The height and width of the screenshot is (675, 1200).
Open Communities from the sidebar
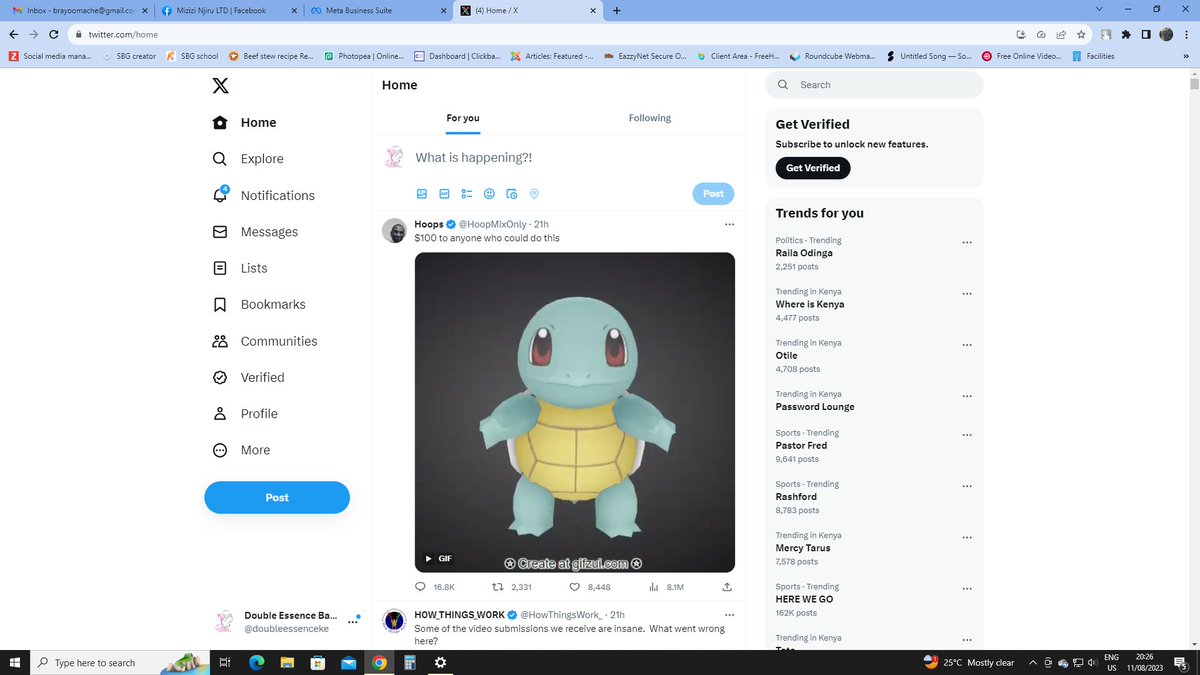coord(265,341)
